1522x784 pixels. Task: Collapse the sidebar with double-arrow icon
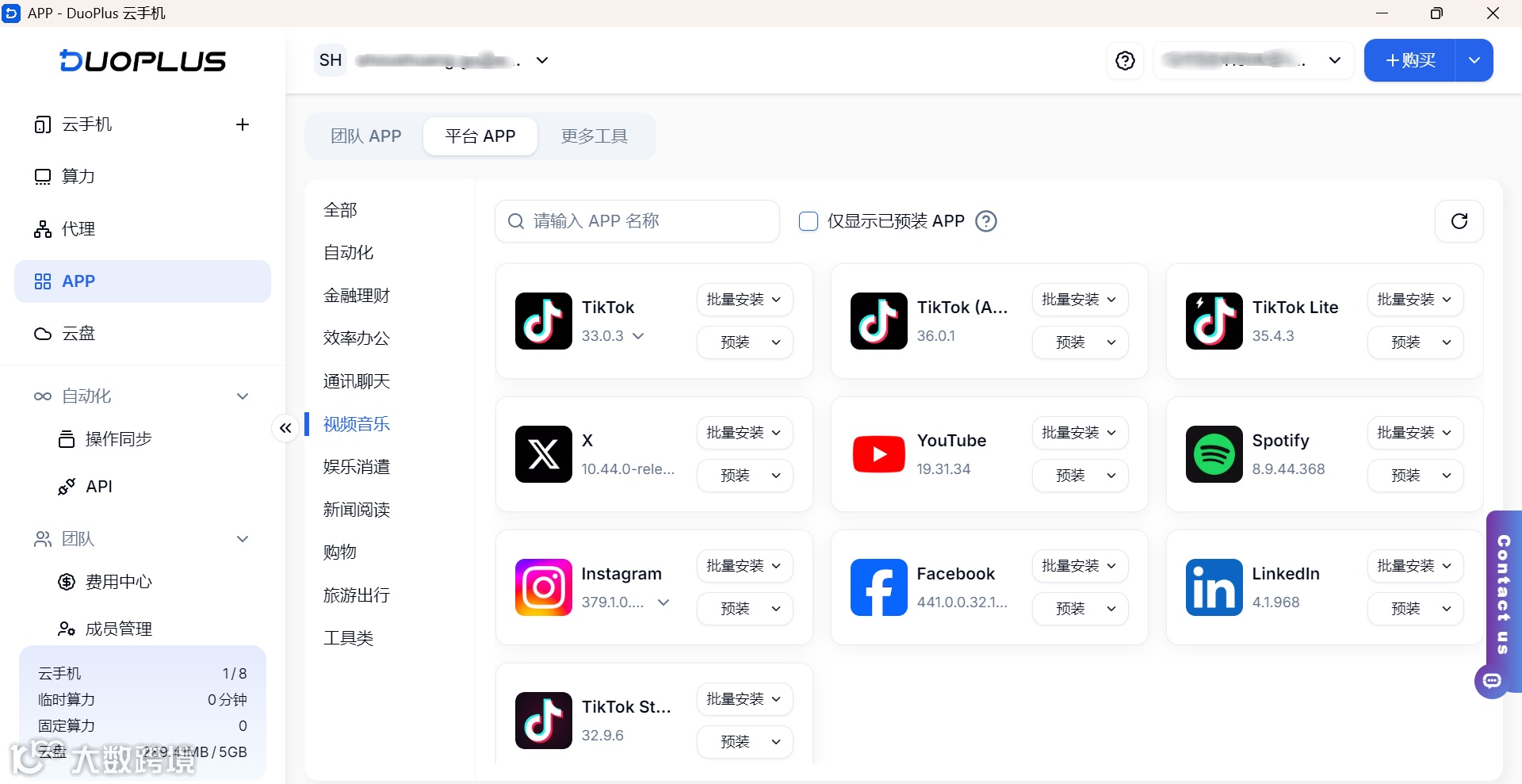pos(285,428)
